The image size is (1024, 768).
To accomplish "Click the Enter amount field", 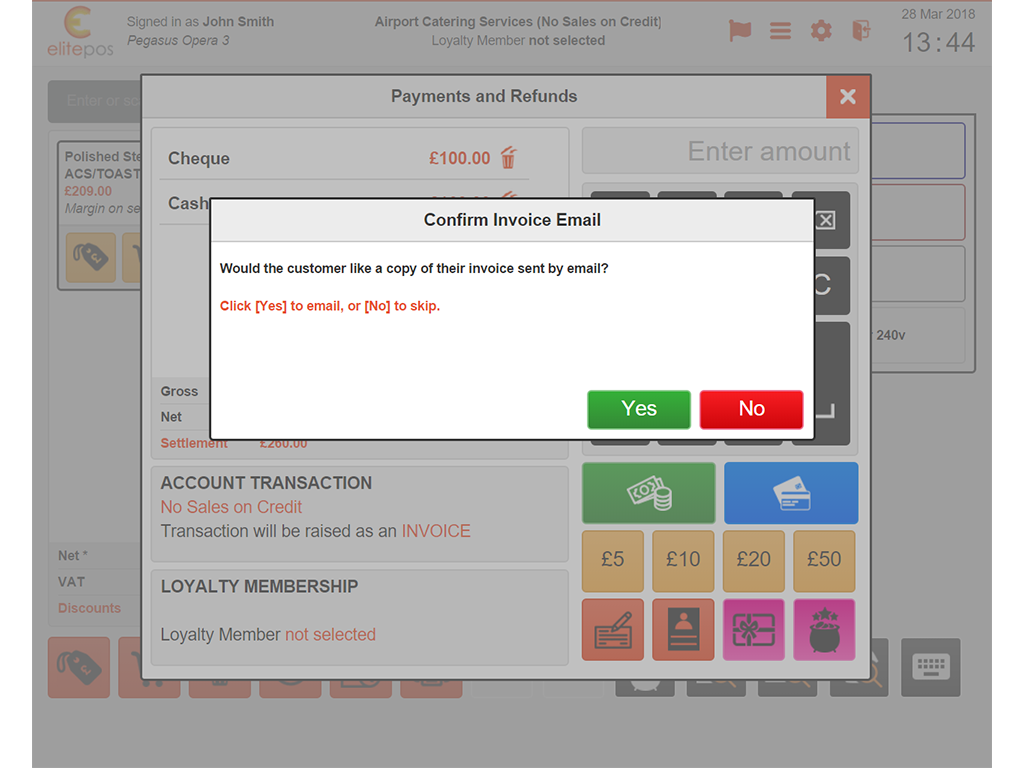I will point(720,152).
